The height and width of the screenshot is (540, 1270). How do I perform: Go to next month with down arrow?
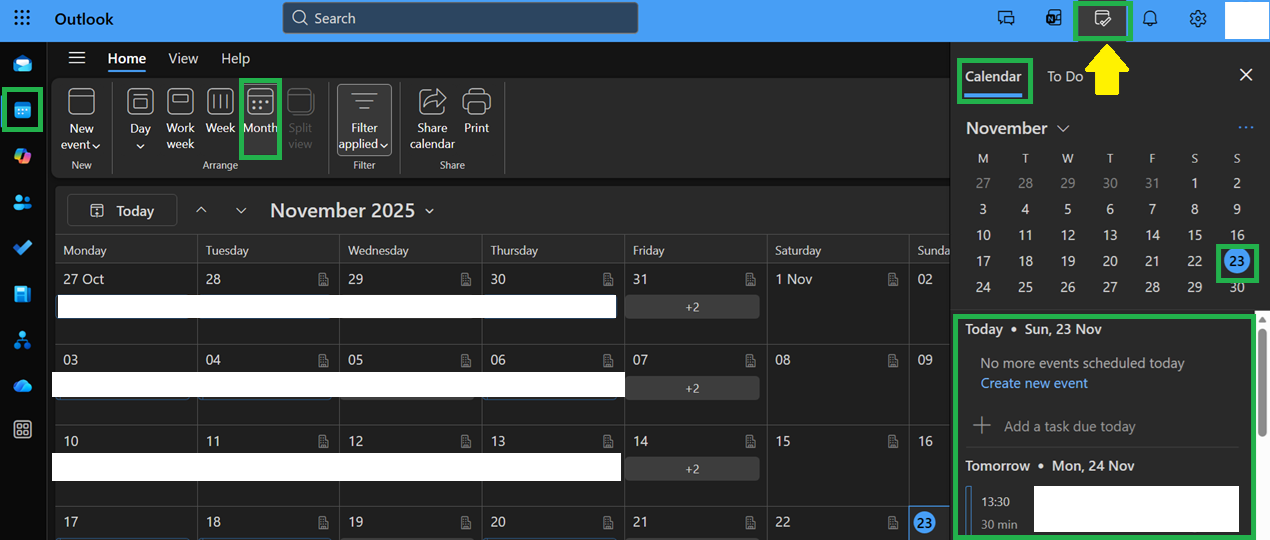coord(241,210)
